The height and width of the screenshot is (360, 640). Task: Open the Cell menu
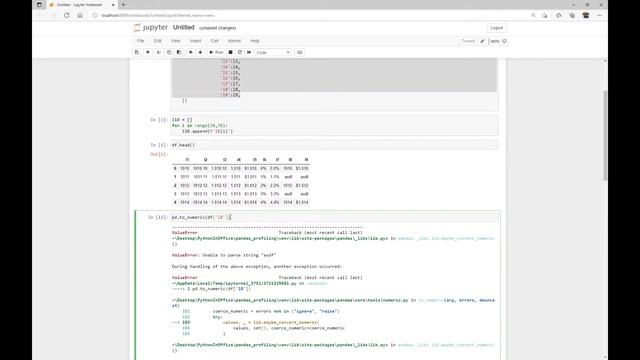click(x=215, y=41)
